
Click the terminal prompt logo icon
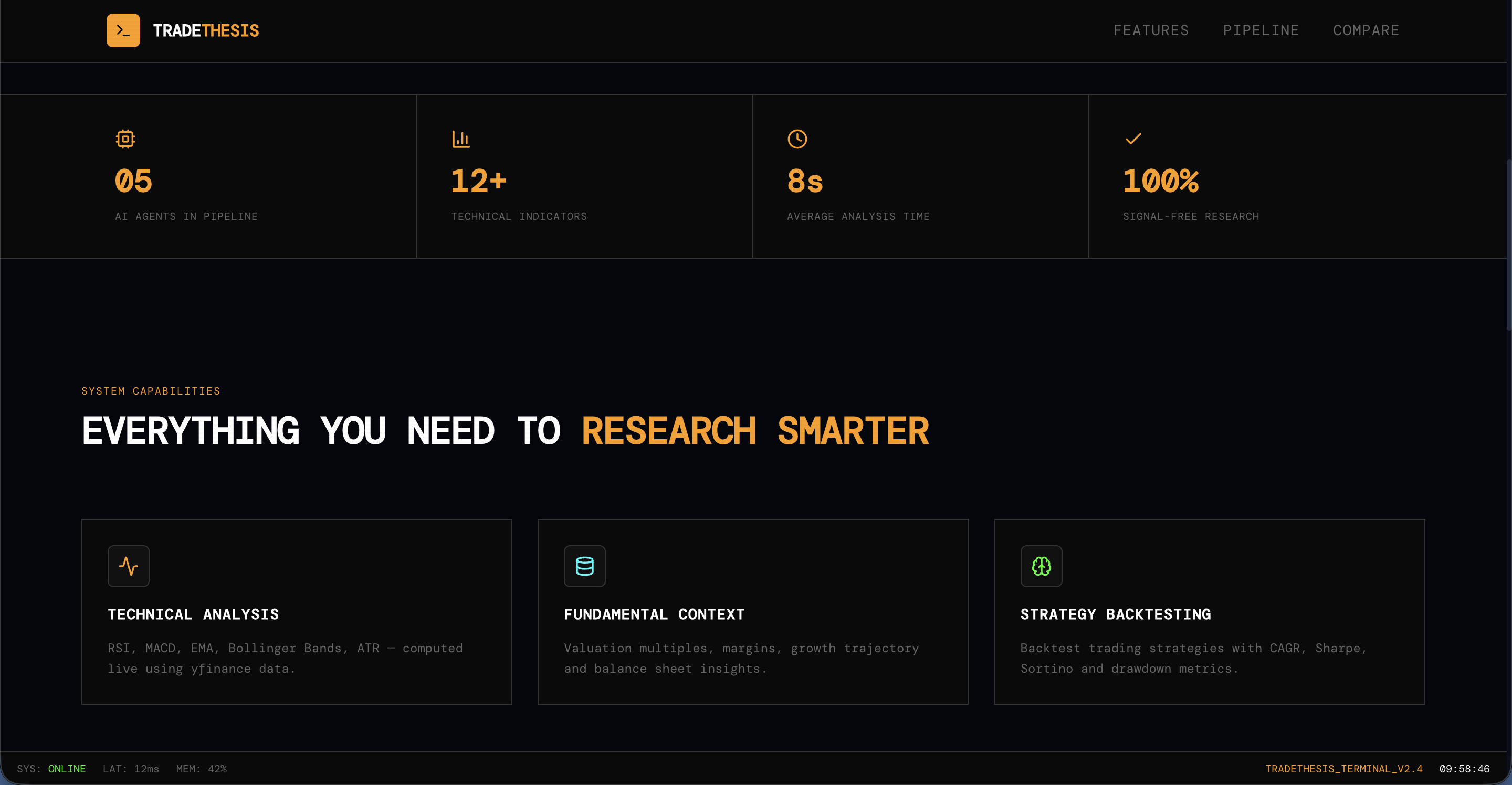pos(123,30)
